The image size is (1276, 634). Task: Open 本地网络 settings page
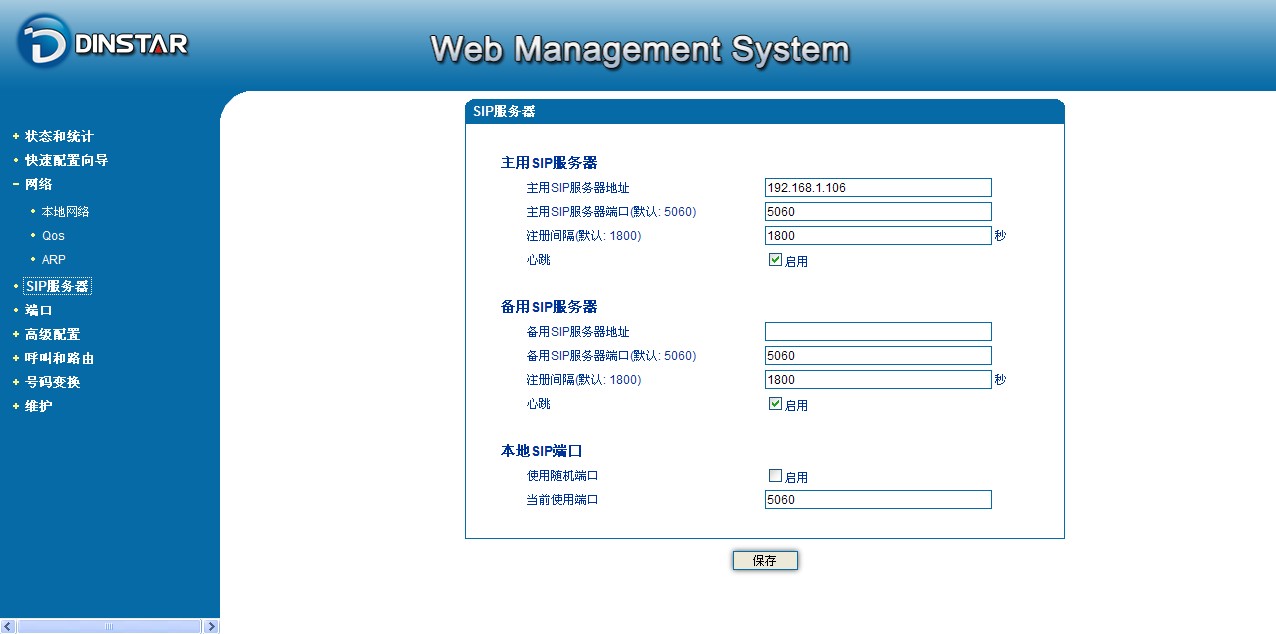[x=65, y=212]
